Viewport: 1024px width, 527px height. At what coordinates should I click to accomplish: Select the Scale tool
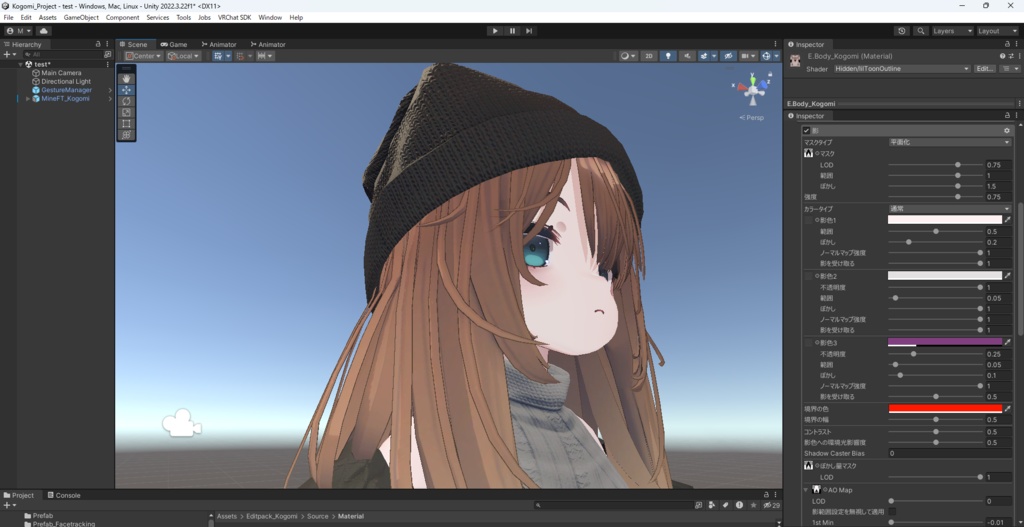126,112
